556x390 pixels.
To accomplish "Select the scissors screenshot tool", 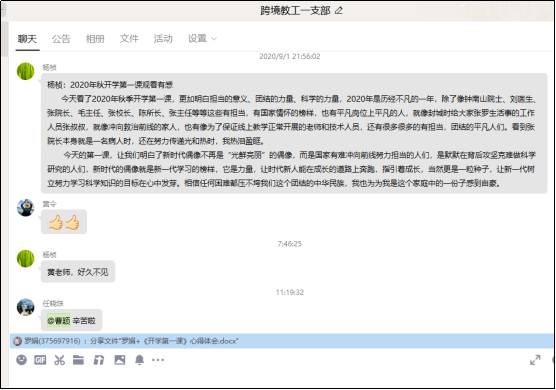I will tap(60, 360).
